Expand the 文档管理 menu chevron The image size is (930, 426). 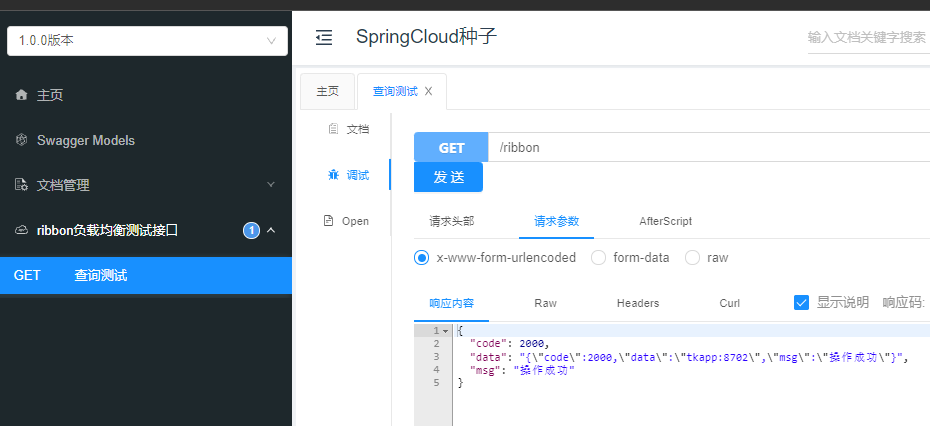271,185
